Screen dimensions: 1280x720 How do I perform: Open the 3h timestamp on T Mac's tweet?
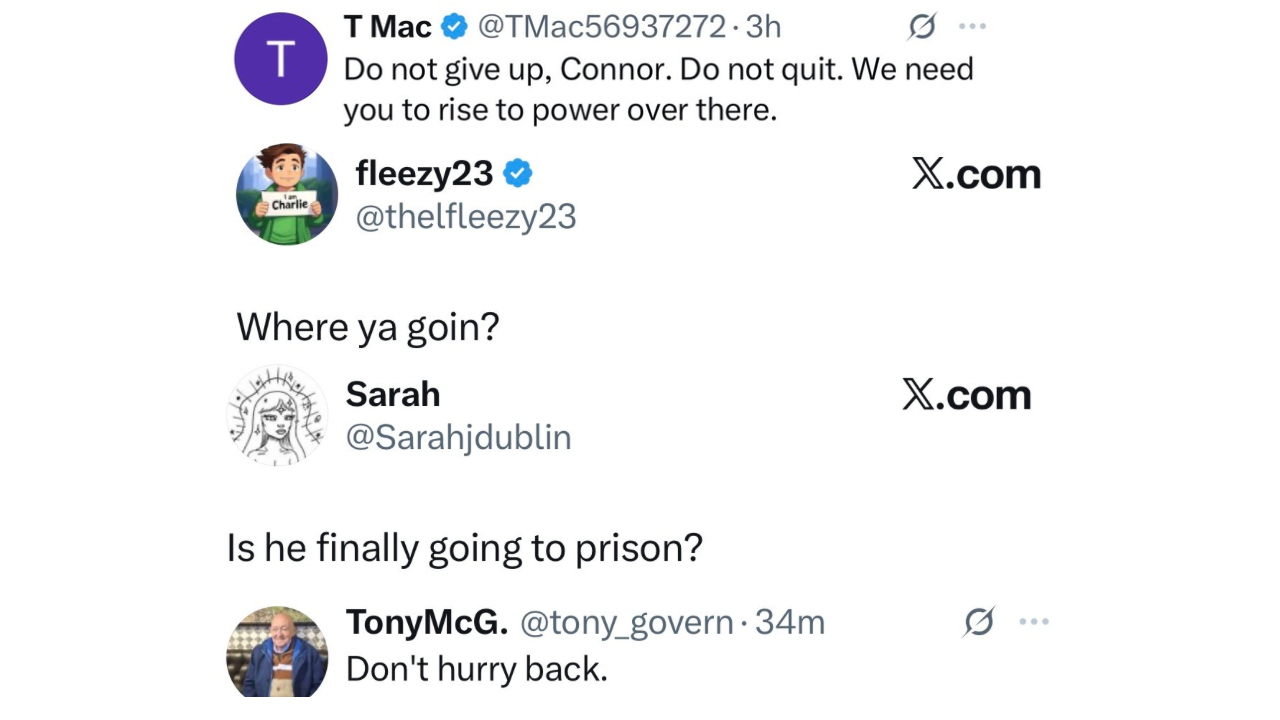click(x=763, y=27)
